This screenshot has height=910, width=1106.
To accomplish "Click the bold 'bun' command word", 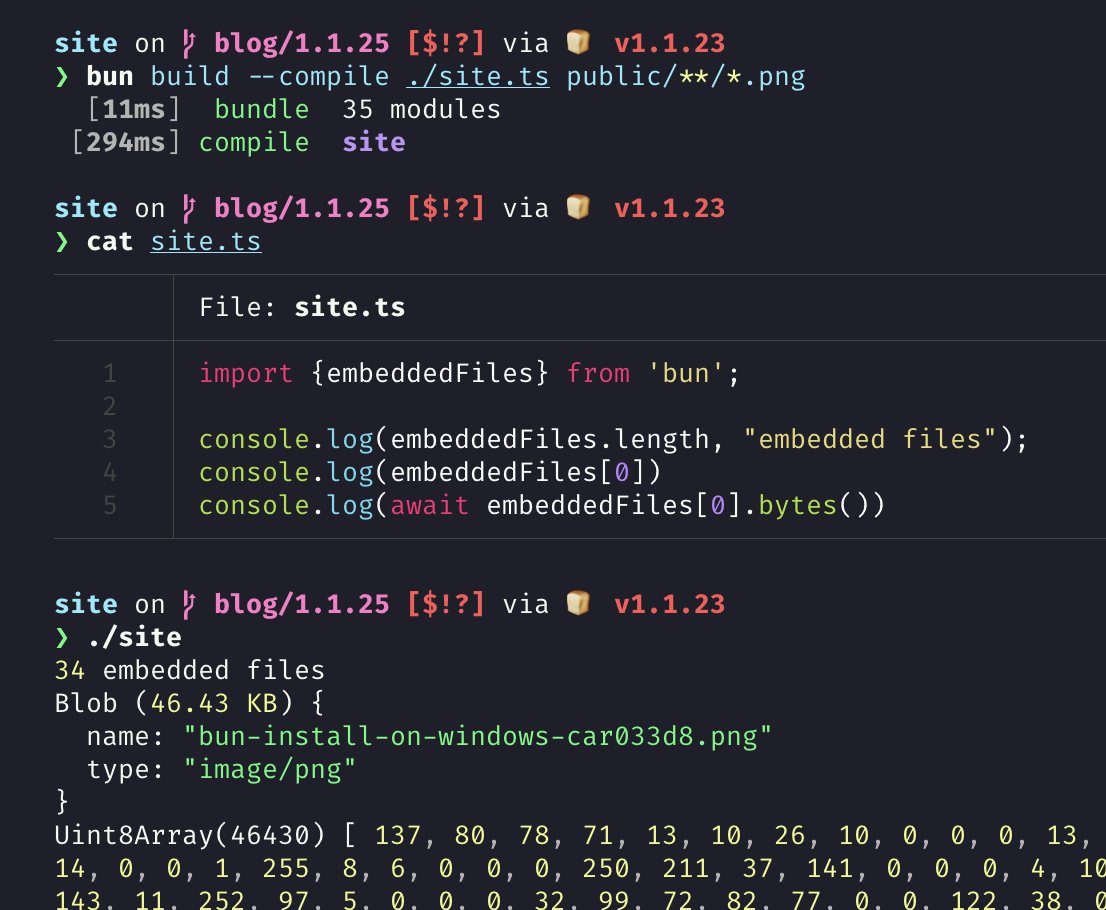I will pos(110,76).
